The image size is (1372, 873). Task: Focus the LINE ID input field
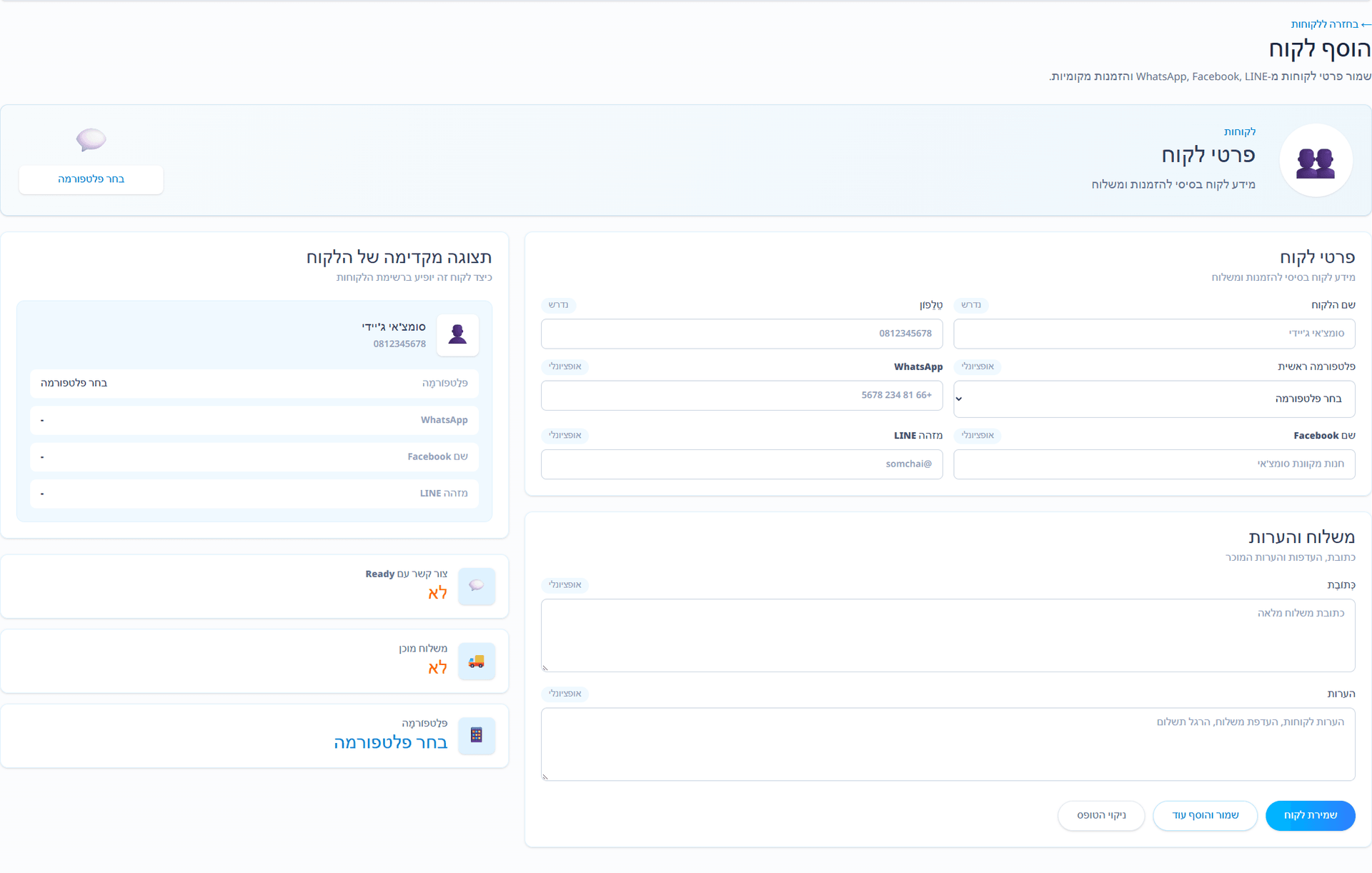(742, 464)
